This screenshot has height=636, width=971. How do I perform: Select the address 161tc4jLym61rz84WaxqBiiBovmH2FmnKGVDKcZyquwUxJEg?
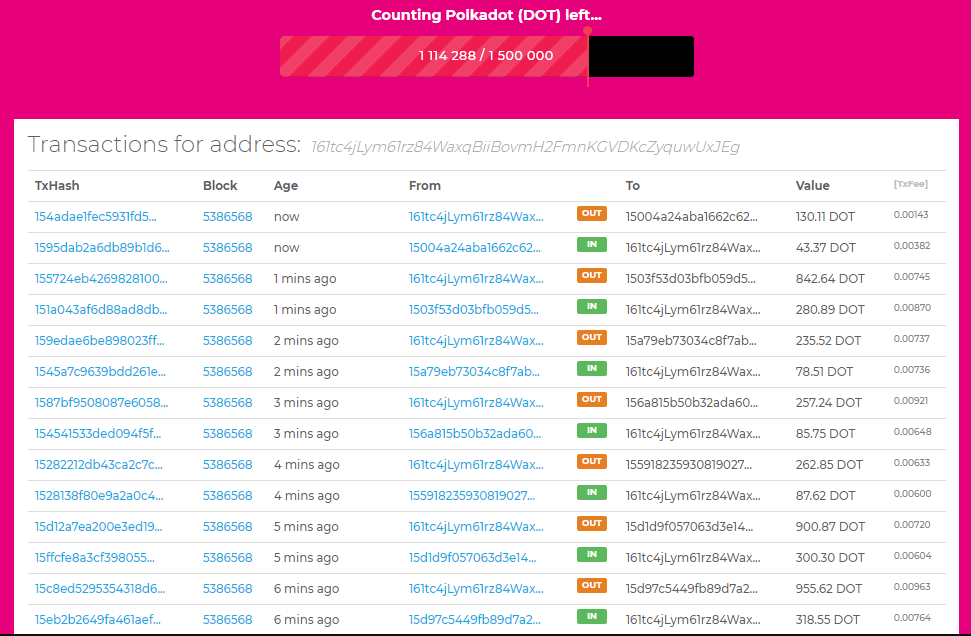pos(525,147)
